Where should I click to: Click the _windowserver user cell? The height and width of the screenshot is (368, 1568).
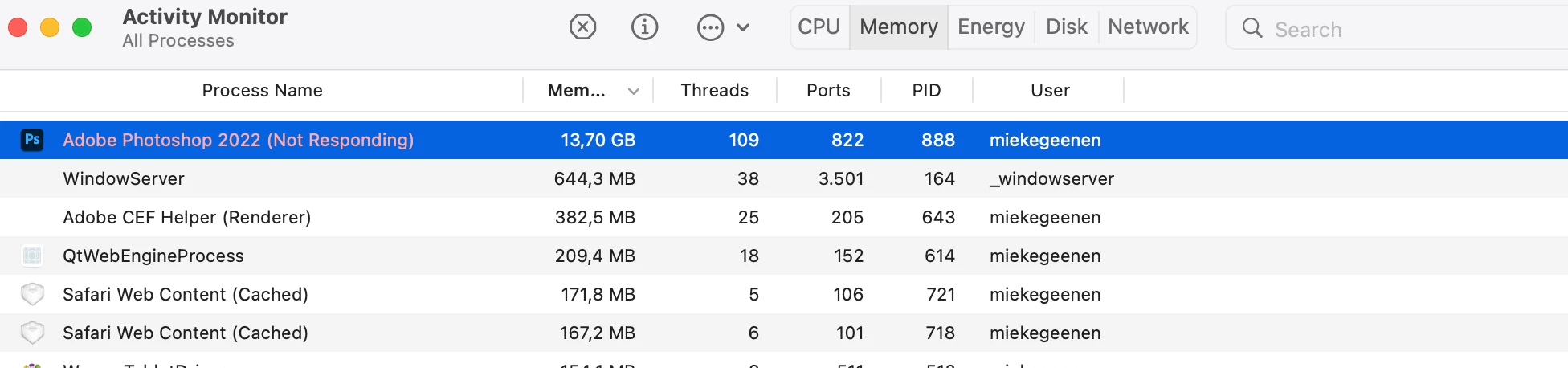point(1051,178)
